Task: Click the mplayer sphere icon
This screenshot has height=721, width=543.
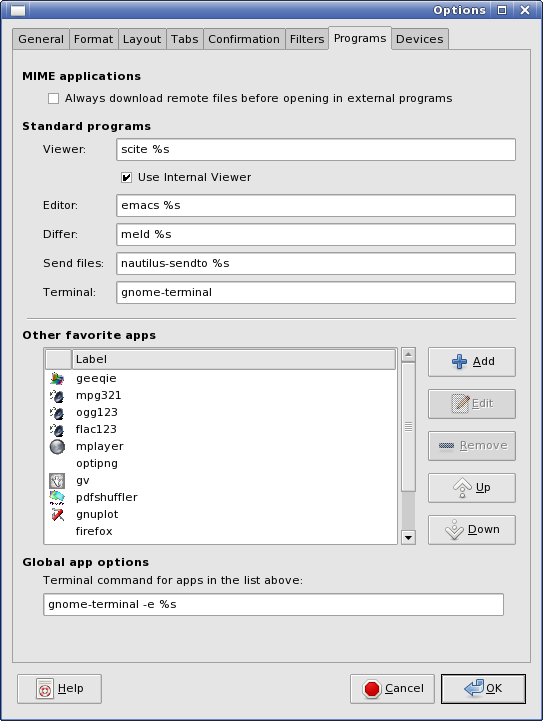Action: pyautogui.click(x=57, y=446)
